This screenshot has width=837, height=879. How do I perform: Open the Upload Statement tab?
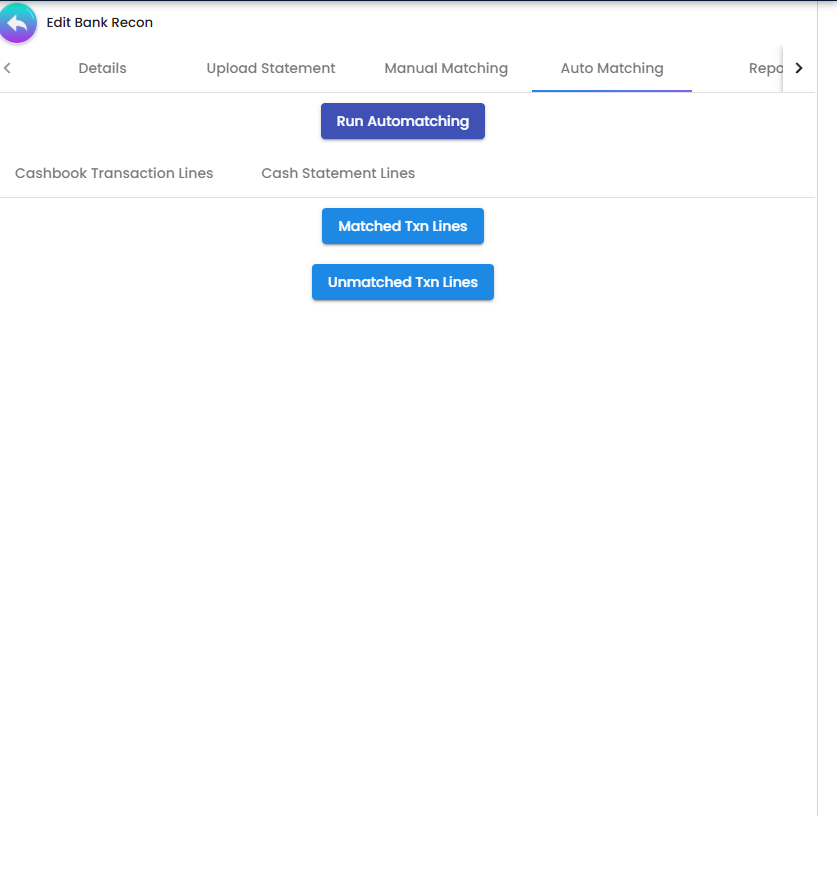click(270, 68)
